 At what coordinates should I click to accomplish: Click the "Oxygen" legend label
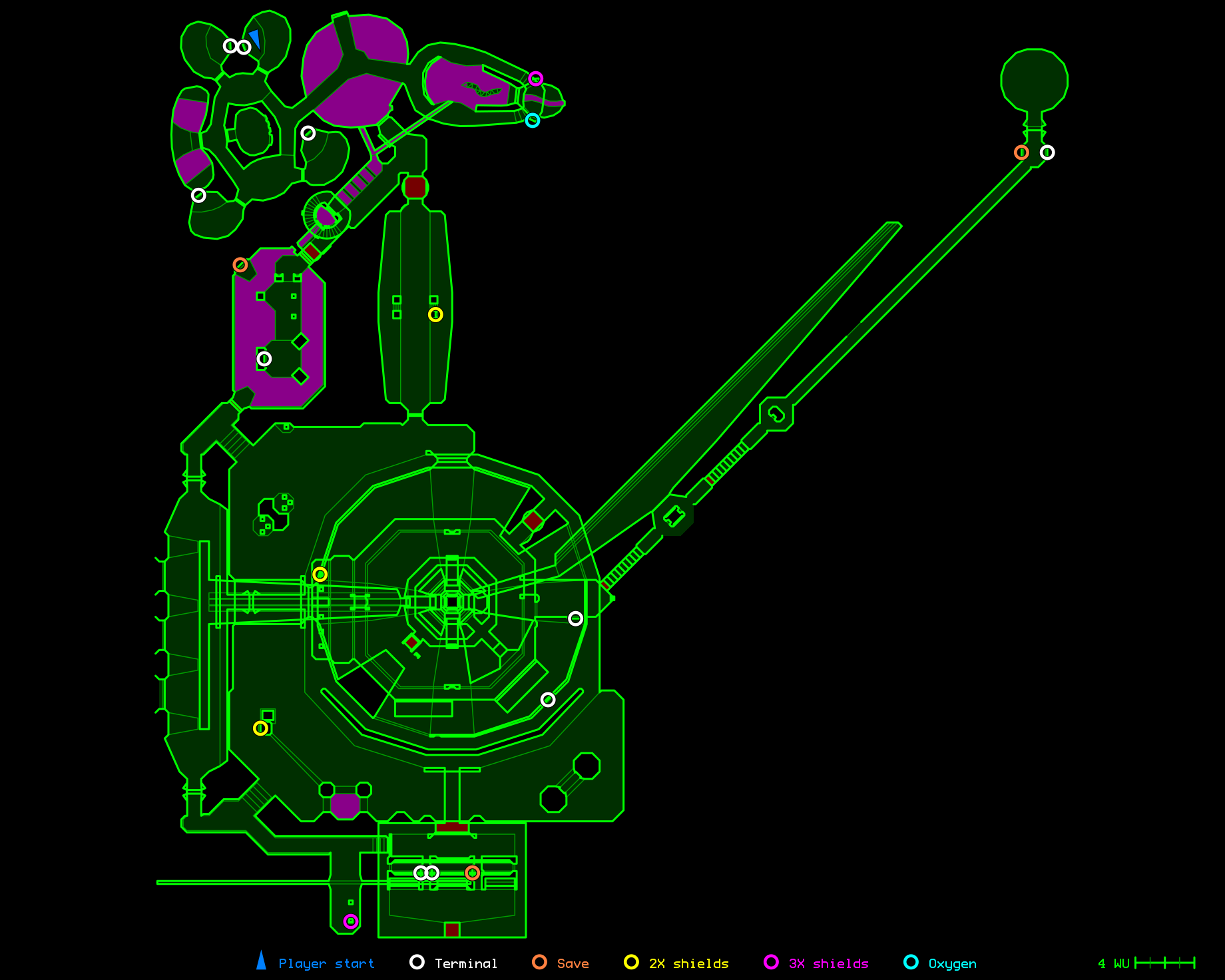[953, 964]
